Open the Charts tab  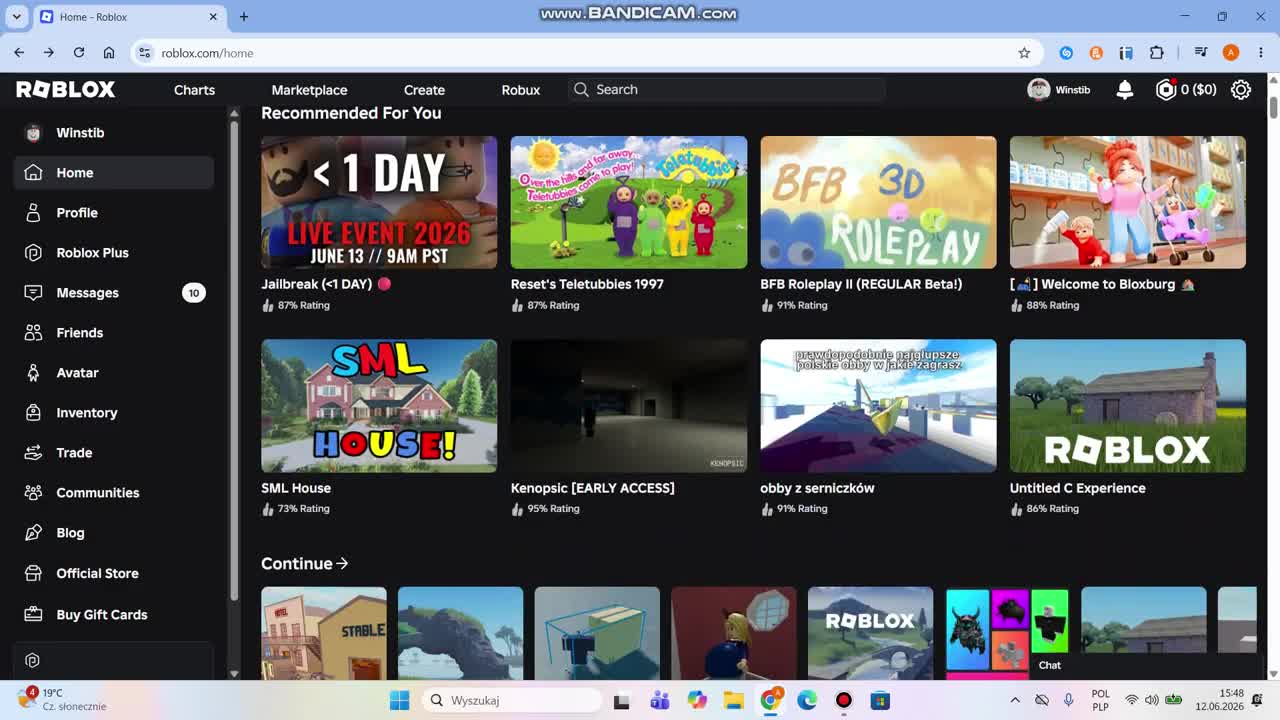coord(194,90)
